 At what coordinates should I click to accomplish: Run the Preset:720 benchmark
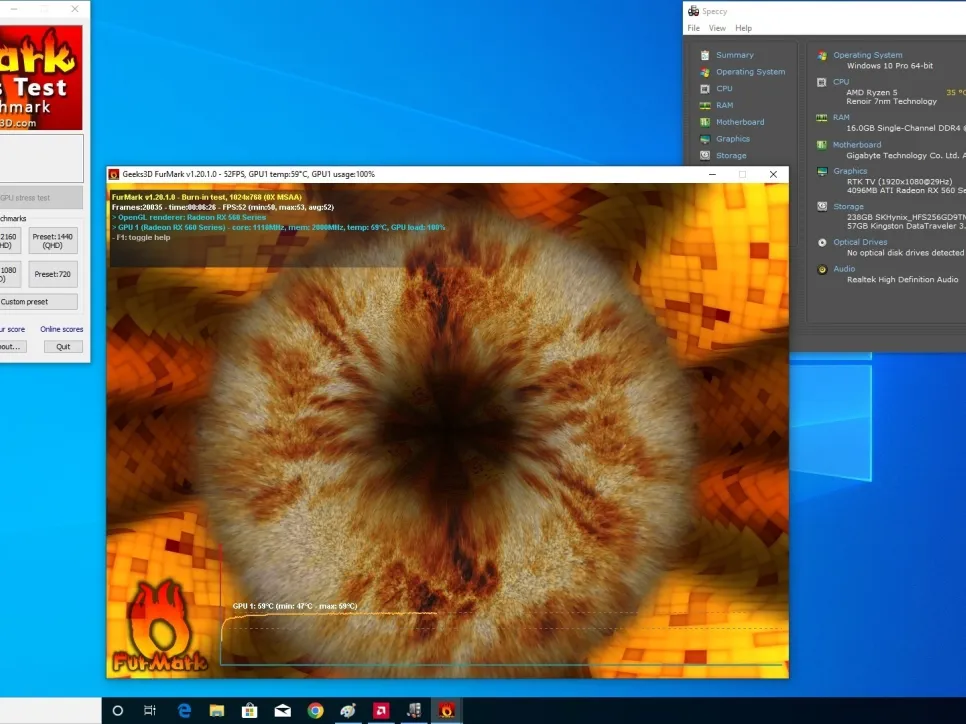click(x=53, y=274)
